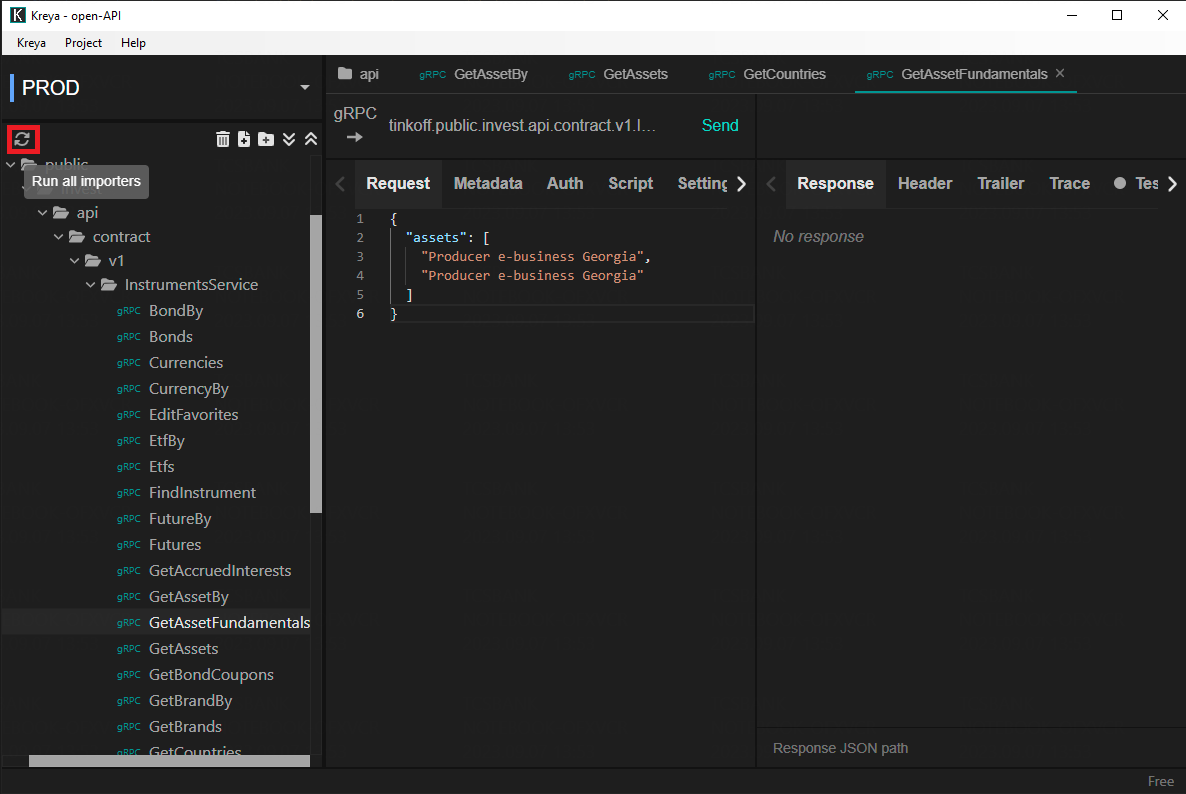Select FindInstrument in the tree
The image size is (1186, 794).
(x=202, y=493)
